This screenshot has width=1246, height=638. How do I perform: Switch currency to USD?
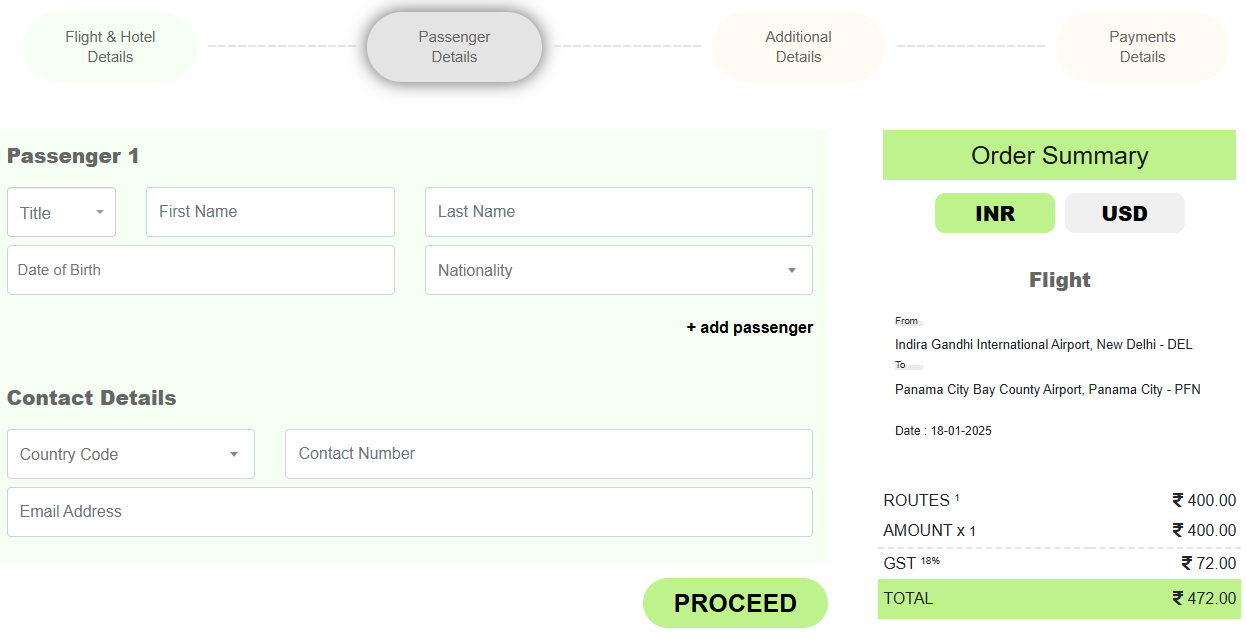(x=1124, y=213)
